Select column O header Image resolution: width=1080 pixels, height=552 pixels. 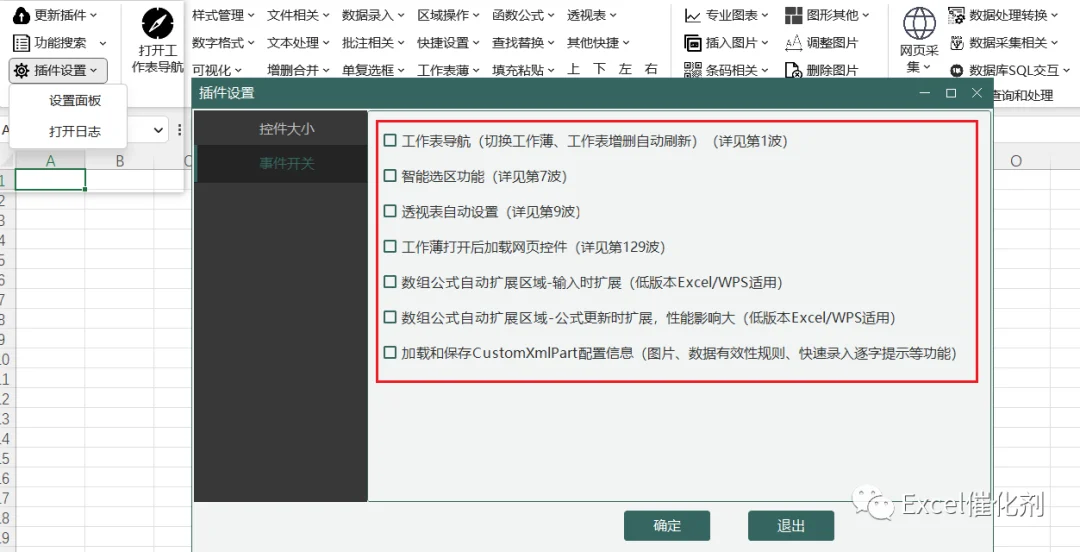pos(1016,161)
